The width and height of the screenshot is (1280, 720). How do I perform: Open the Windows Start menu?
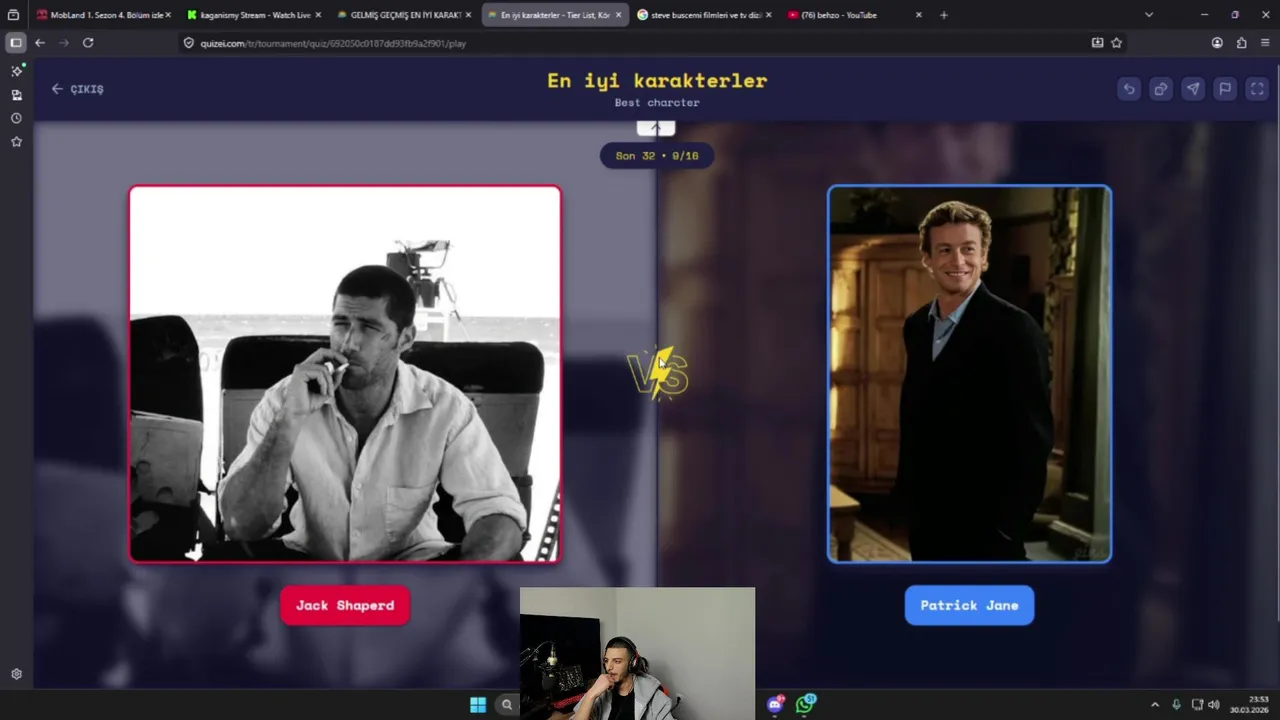pyautogui.click(x=478, y=705)
